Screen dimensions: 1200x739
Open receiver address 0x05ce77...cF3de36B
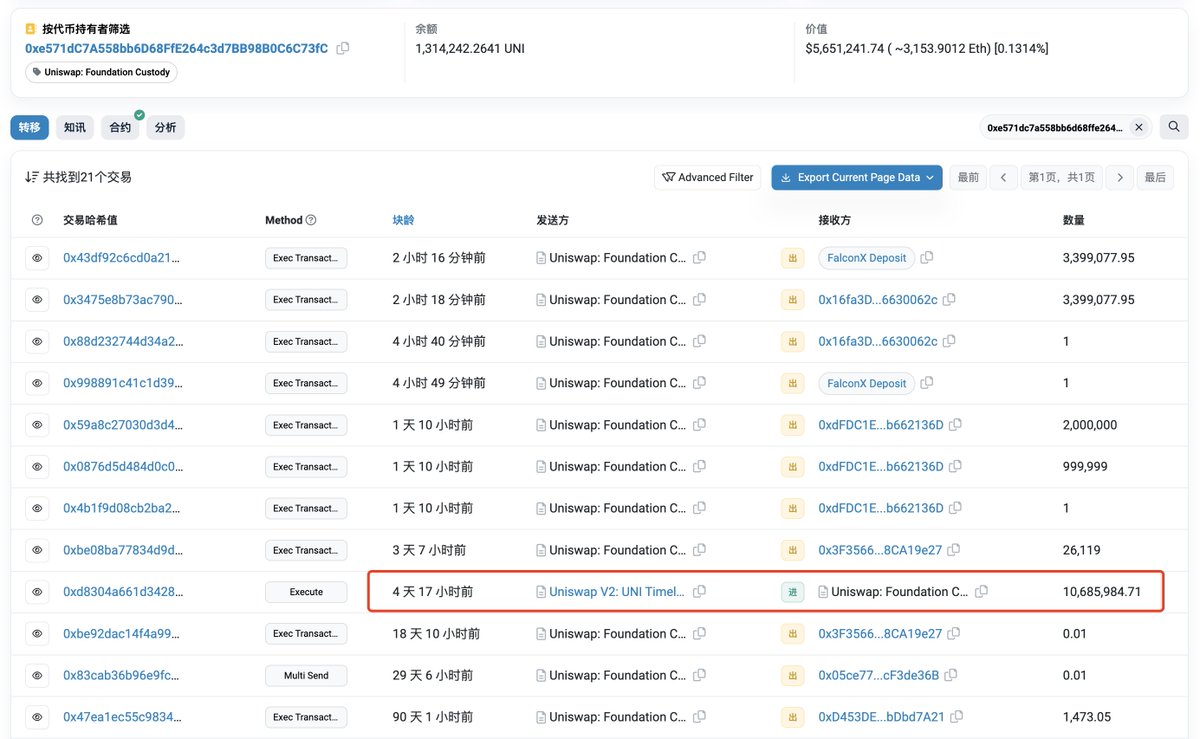click(x=879, y=675)
